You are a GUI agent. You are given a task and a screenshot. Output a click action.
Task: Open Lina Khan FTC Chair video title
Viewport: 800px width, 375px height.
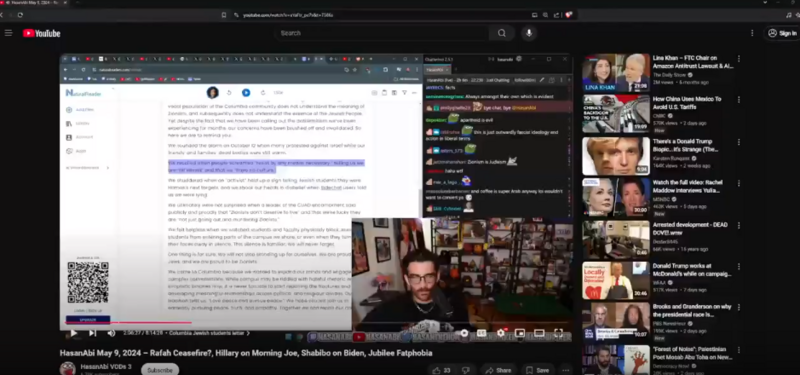click(x=692, y=62)
